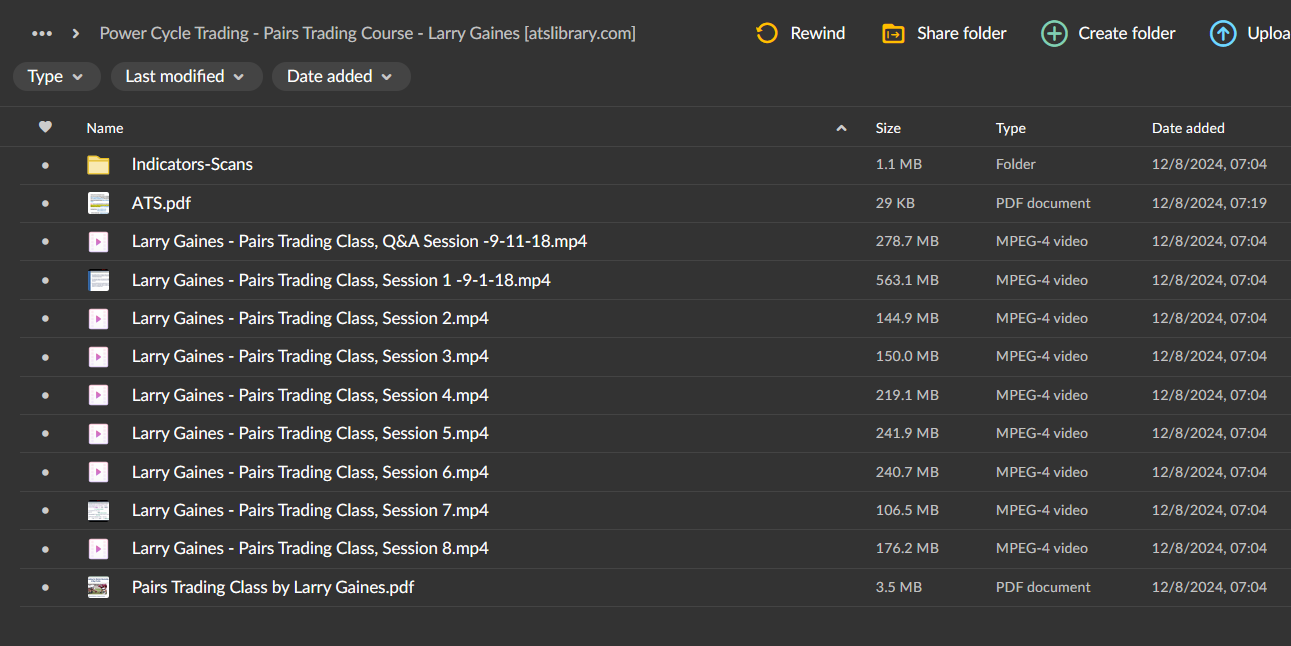Click the breadcrumb chevron arrow
This screenshot has width=1291, height=646.
[x=75, y=32]
